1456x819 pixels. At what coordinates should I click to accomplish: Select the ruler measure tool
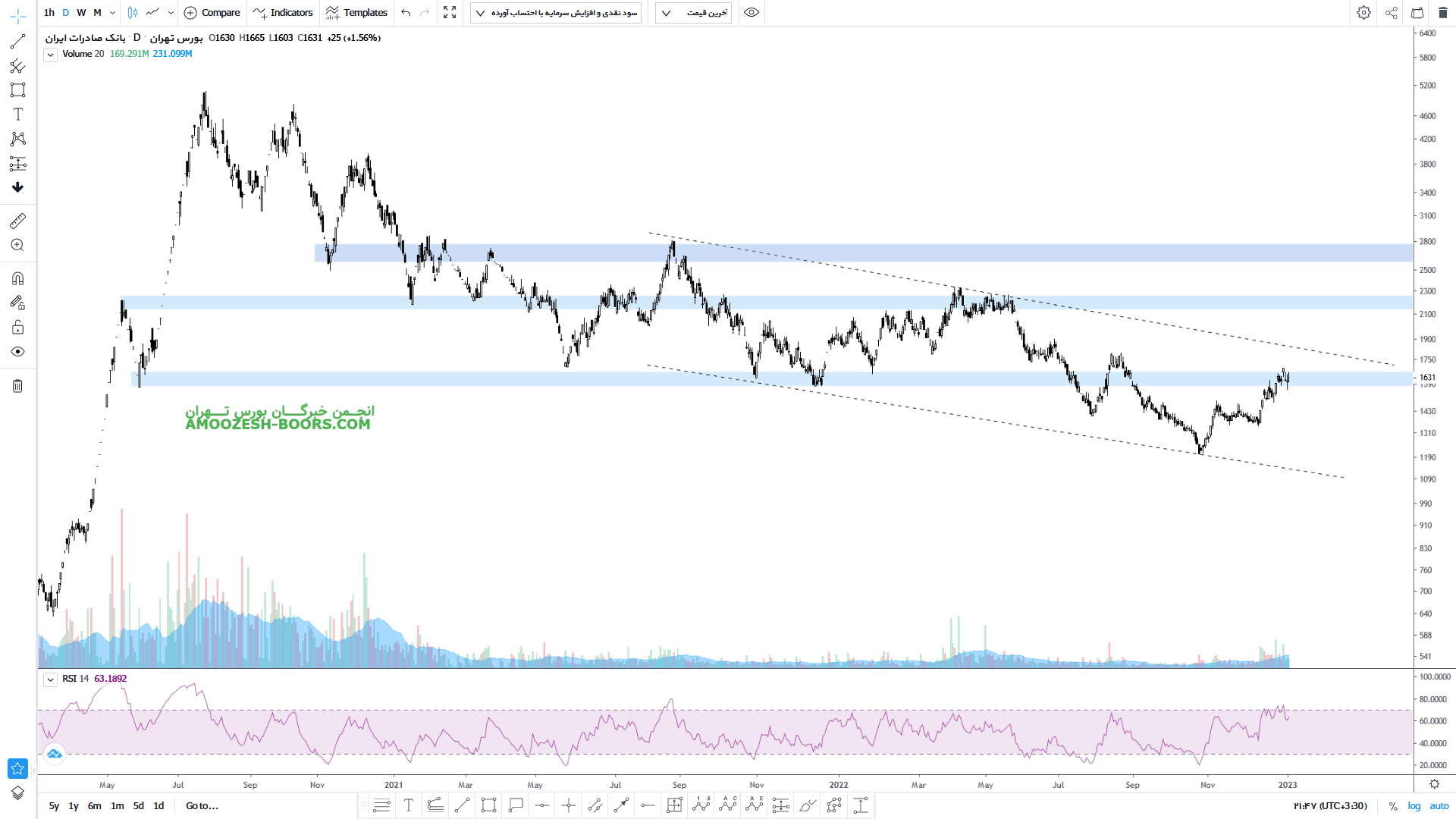pyautogui.click(x=17, y=221)
